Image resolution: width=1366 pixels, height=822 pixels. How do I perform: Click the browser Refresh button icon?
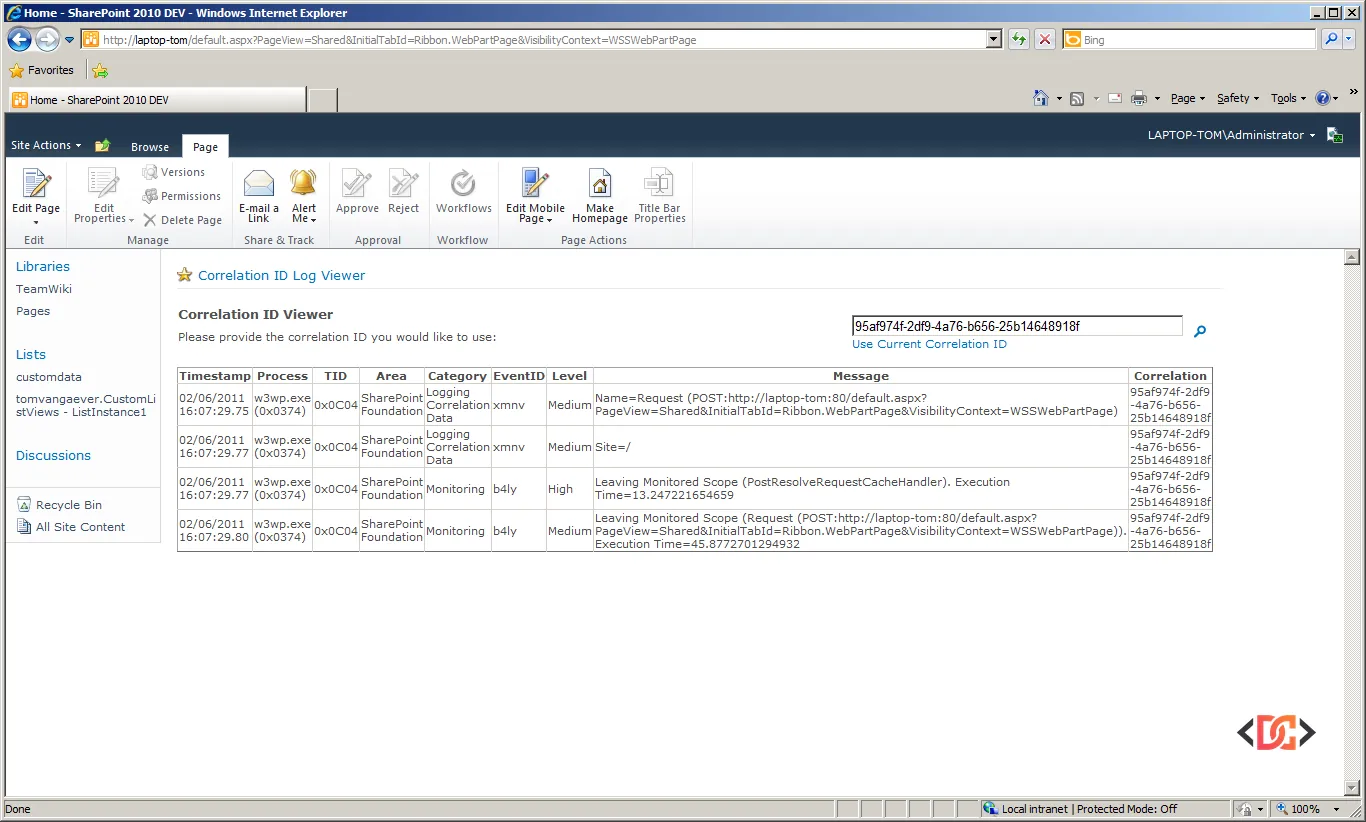pos(1018,40)
